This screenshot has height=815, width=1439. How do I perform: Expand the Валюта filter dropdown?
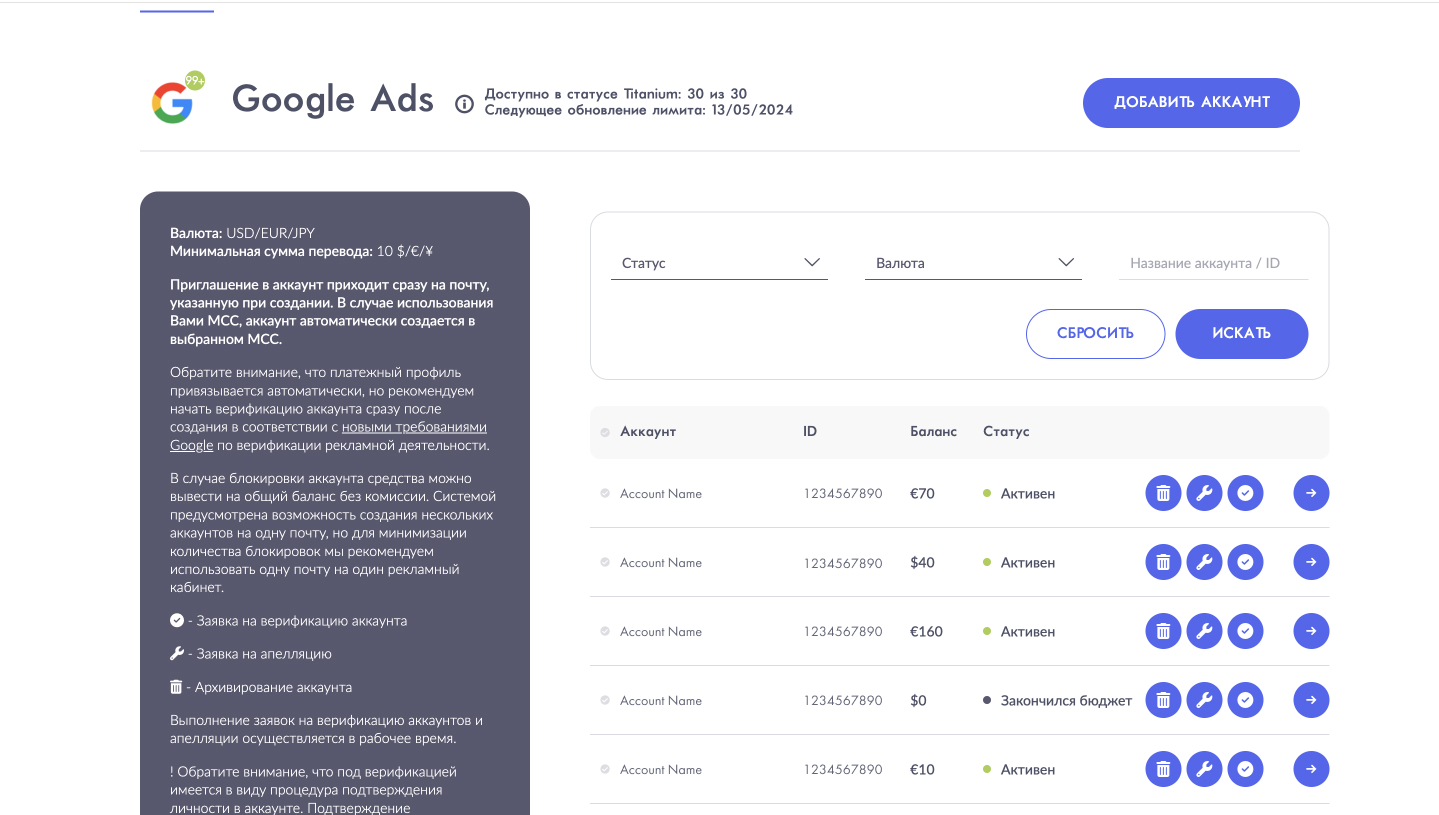[973, 263]
